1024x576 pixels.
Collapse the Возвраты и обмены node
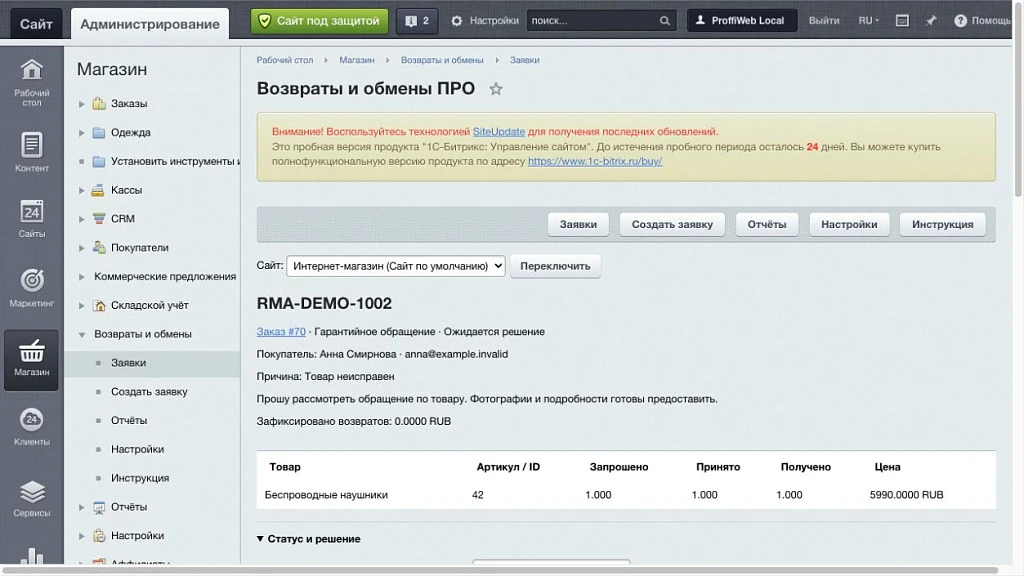click(x=82, y=334)
